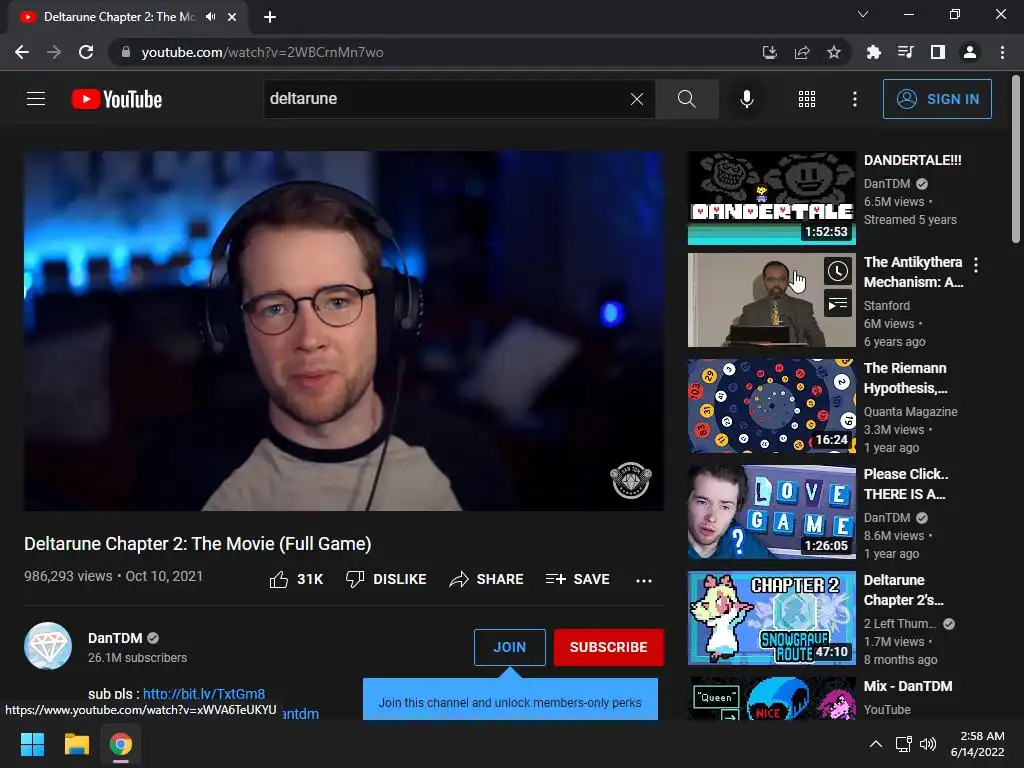The width and height of the screenshot is (1024, 768).
Task: Open the tab search chevron
Action: click(863, 14)
